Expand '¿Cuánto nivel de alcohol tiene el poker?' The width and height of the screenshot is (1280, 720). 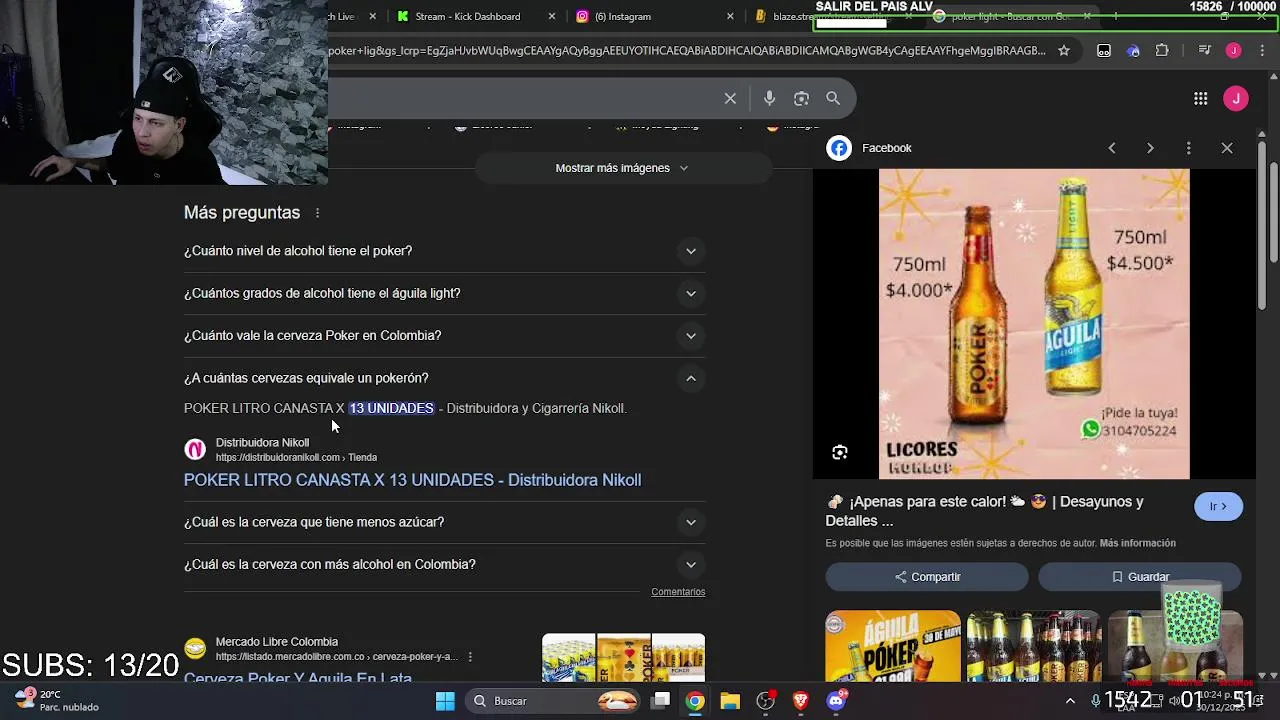click(x=444, y=251)
